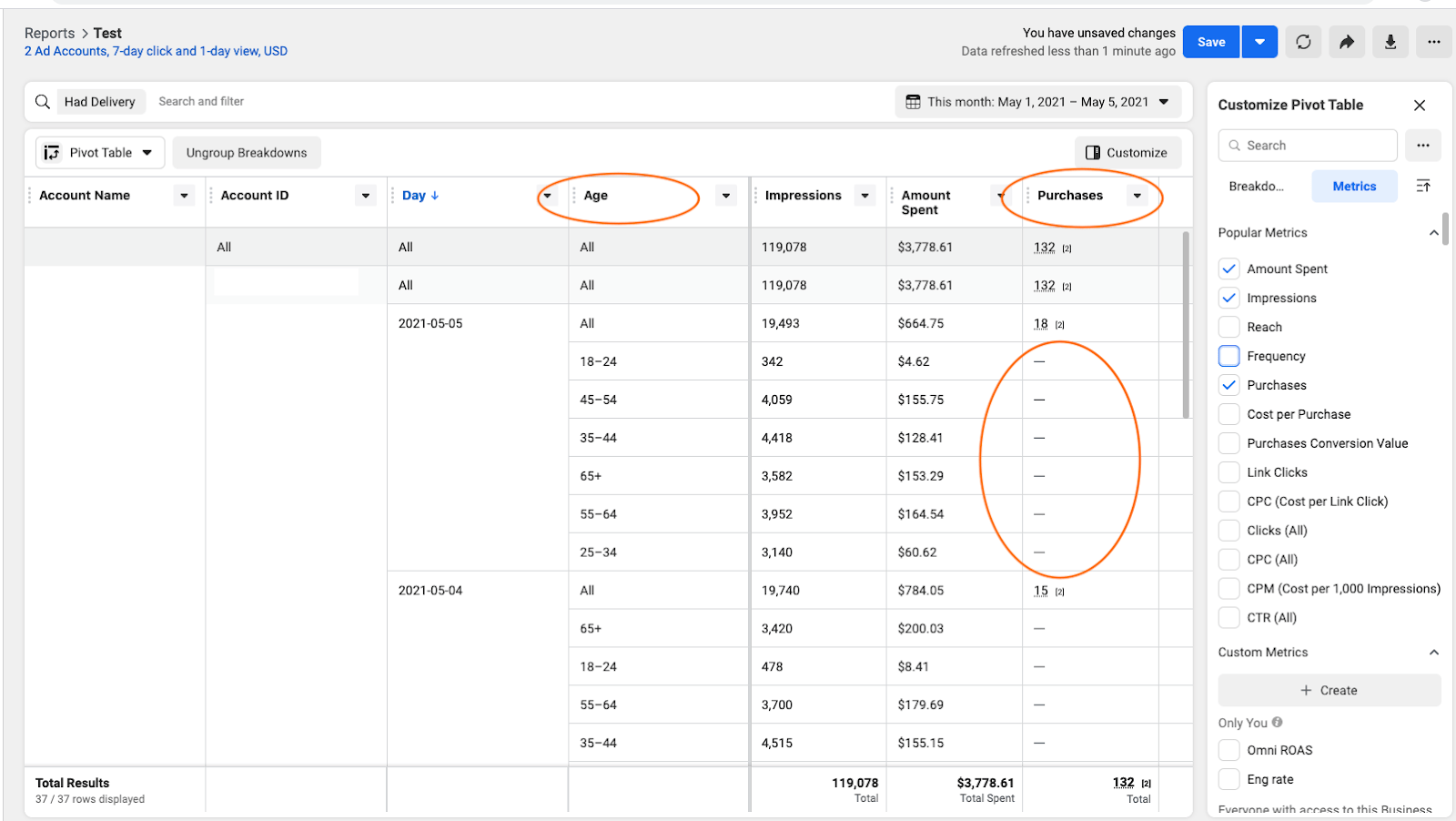The width and height of the screenshot is (1456, 821).
Task: Open the applied sorting icon in Customize panel
Action: click(1423, 186)
